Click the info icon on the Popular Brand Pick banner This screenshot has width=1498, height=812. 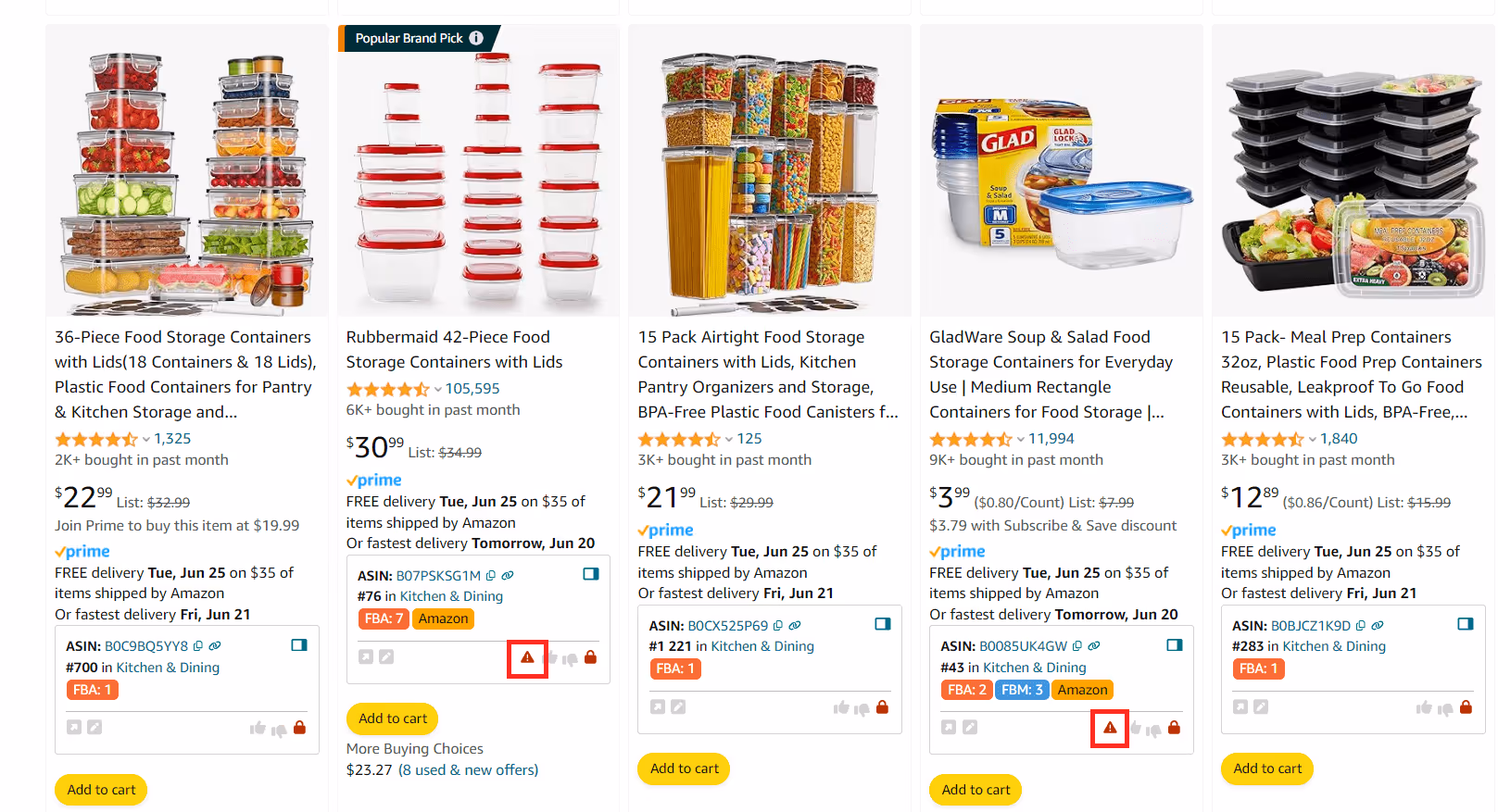[x=476, y=39]
